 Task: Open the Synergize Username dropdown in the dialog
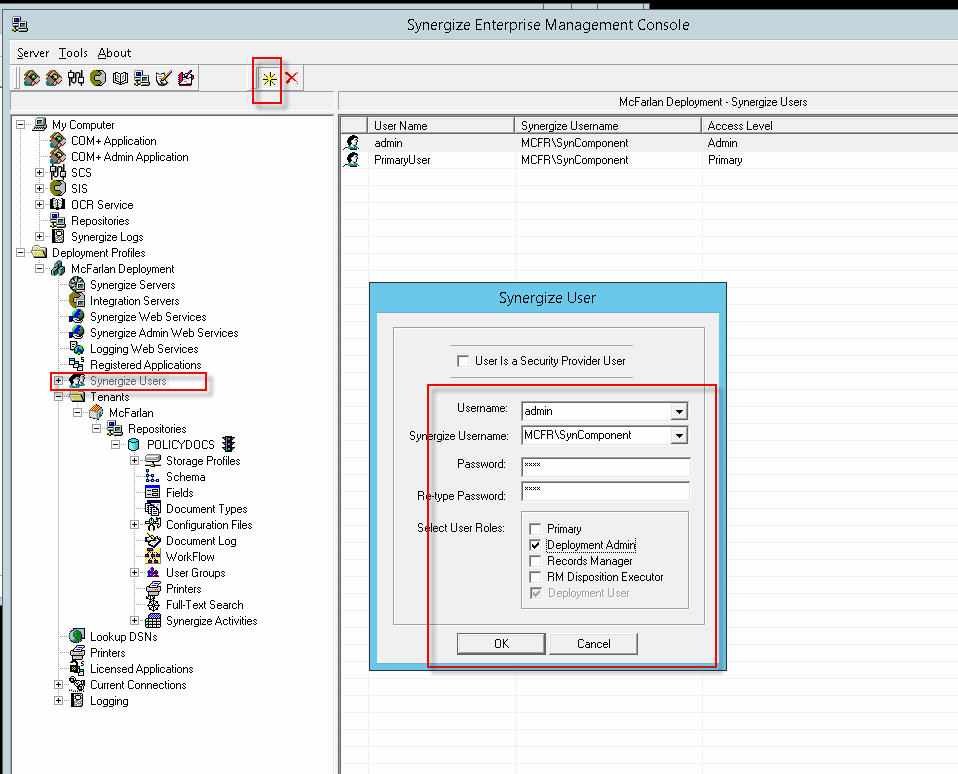[679, 436]
